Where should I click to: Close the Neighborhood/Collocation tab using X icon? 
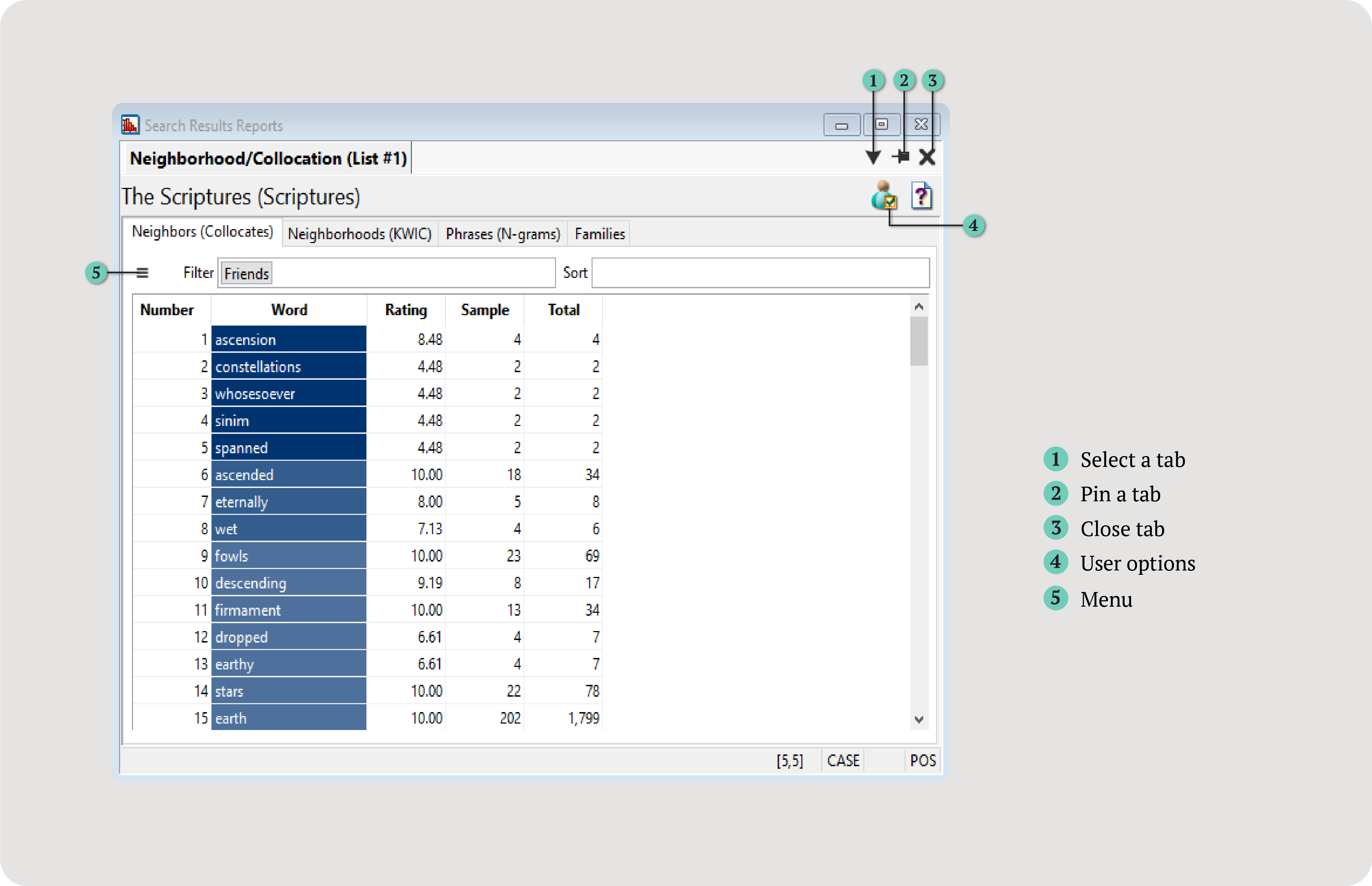click(x=927, y=157)
